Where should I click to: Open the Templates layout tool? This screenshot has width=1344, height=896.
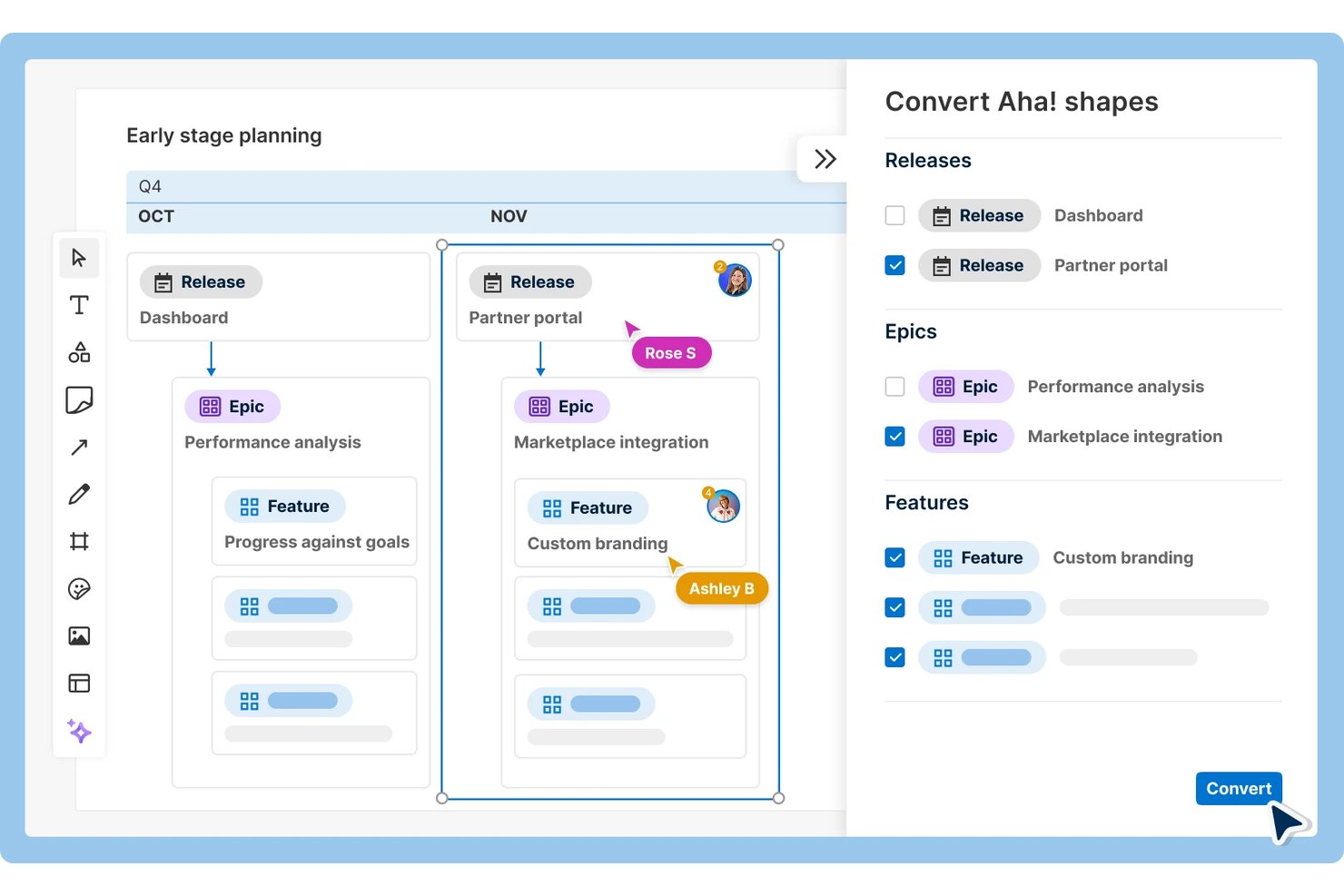click(79, 684)
